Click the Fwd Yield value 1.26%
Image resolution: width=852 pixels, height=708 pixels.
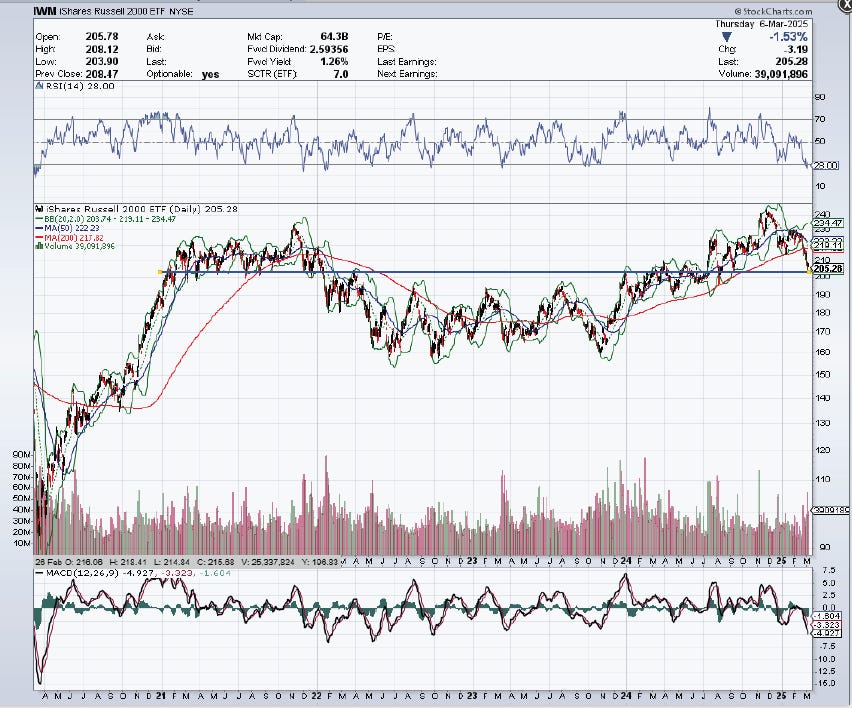coord(334,61)
